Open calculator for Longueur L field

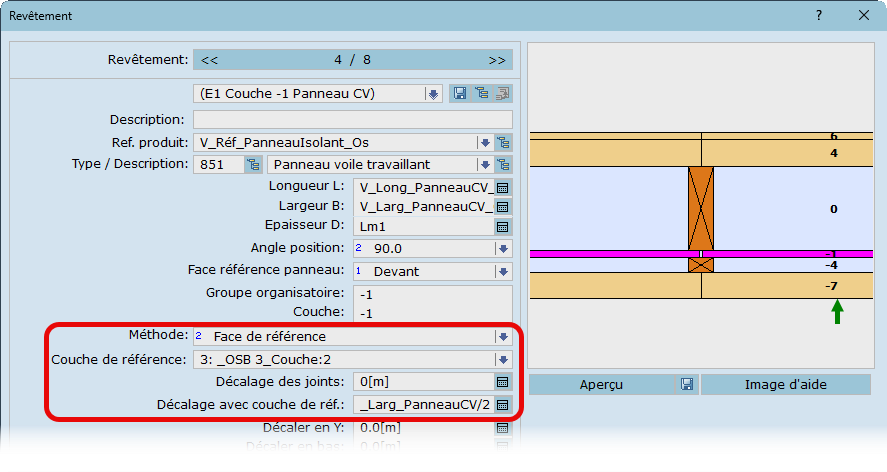tap(503, 187)
